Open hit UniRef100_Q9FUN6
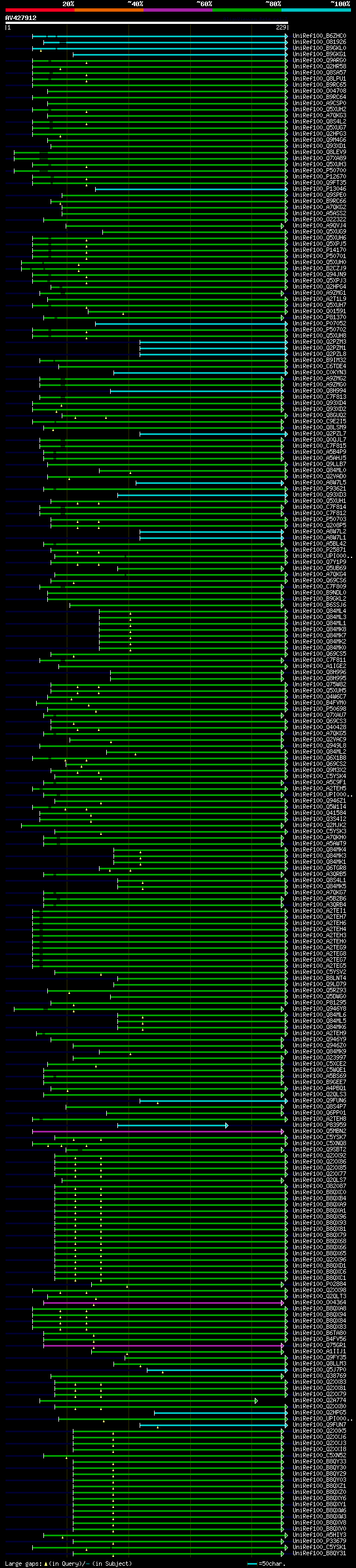This screenshot has width=356, height=1568. pos(319,1101)
